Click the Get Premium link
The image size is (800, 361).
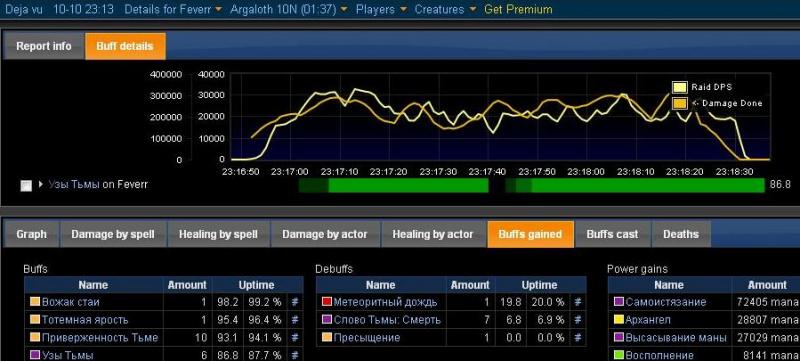pyautogui.click(x=518, y=9)
